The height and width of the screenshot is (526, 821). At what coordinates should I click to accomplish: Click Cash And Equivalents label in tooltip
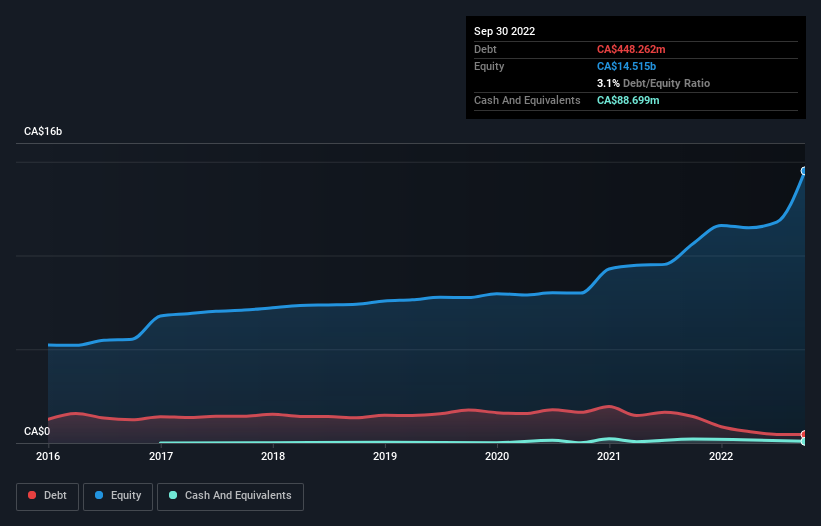point(527,100)
